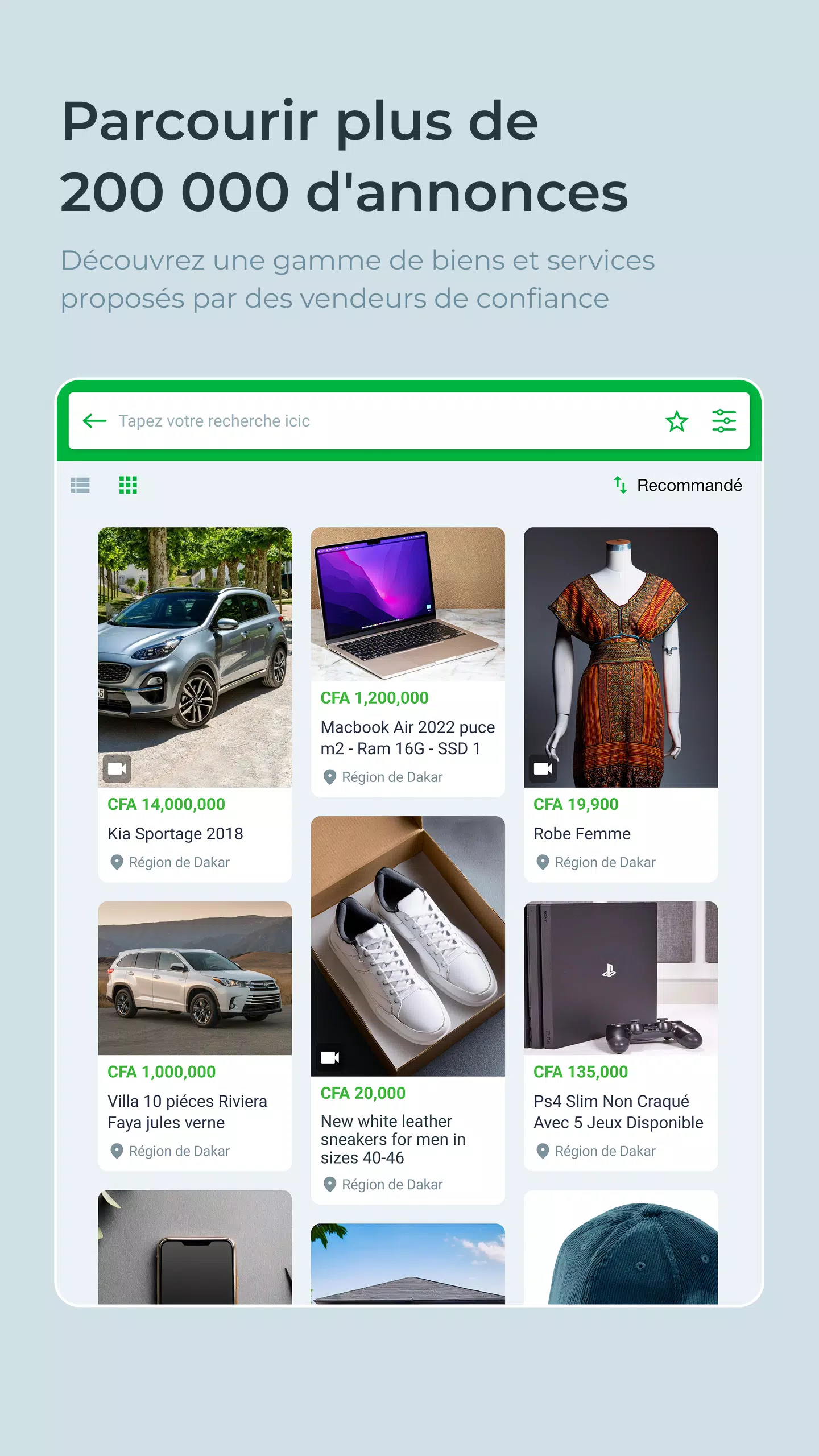
Task: Click the star favorites icon
Action: coord(677,421)
